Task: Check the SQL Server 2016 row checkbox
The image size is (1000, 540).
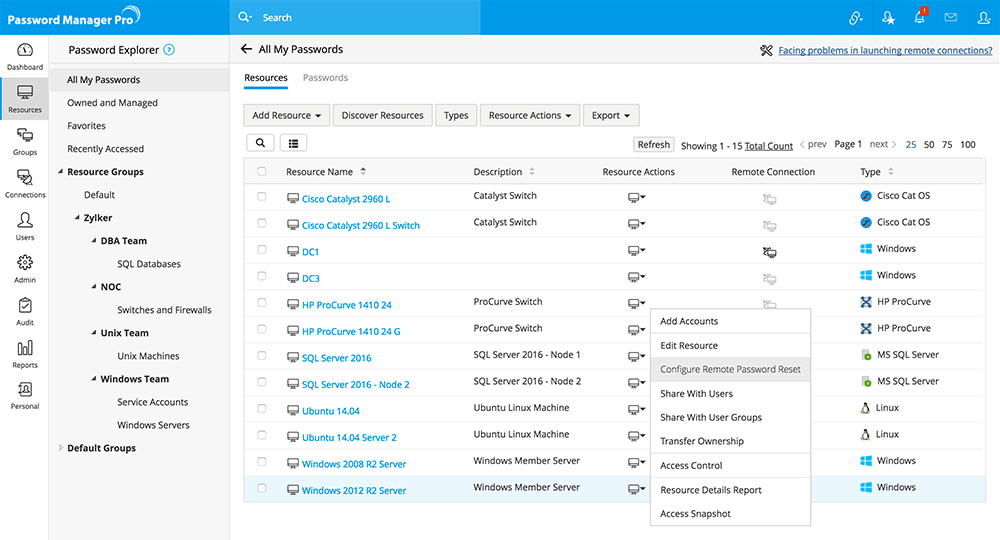Action: tap(262, 356)
